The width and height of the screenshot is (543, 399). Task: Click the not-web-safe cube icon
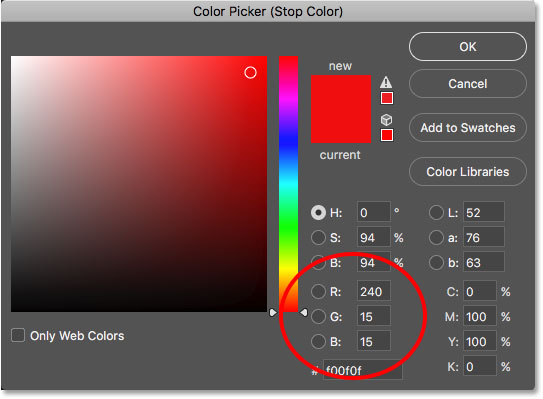click(386, 120)
